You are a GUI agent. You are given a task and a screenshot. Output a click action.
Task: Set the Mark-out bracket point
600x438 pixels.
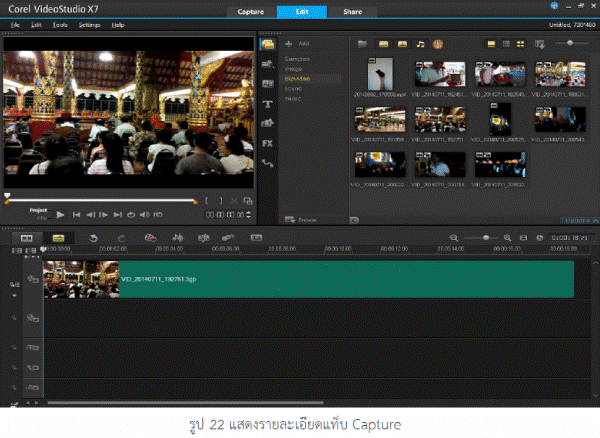221,201
